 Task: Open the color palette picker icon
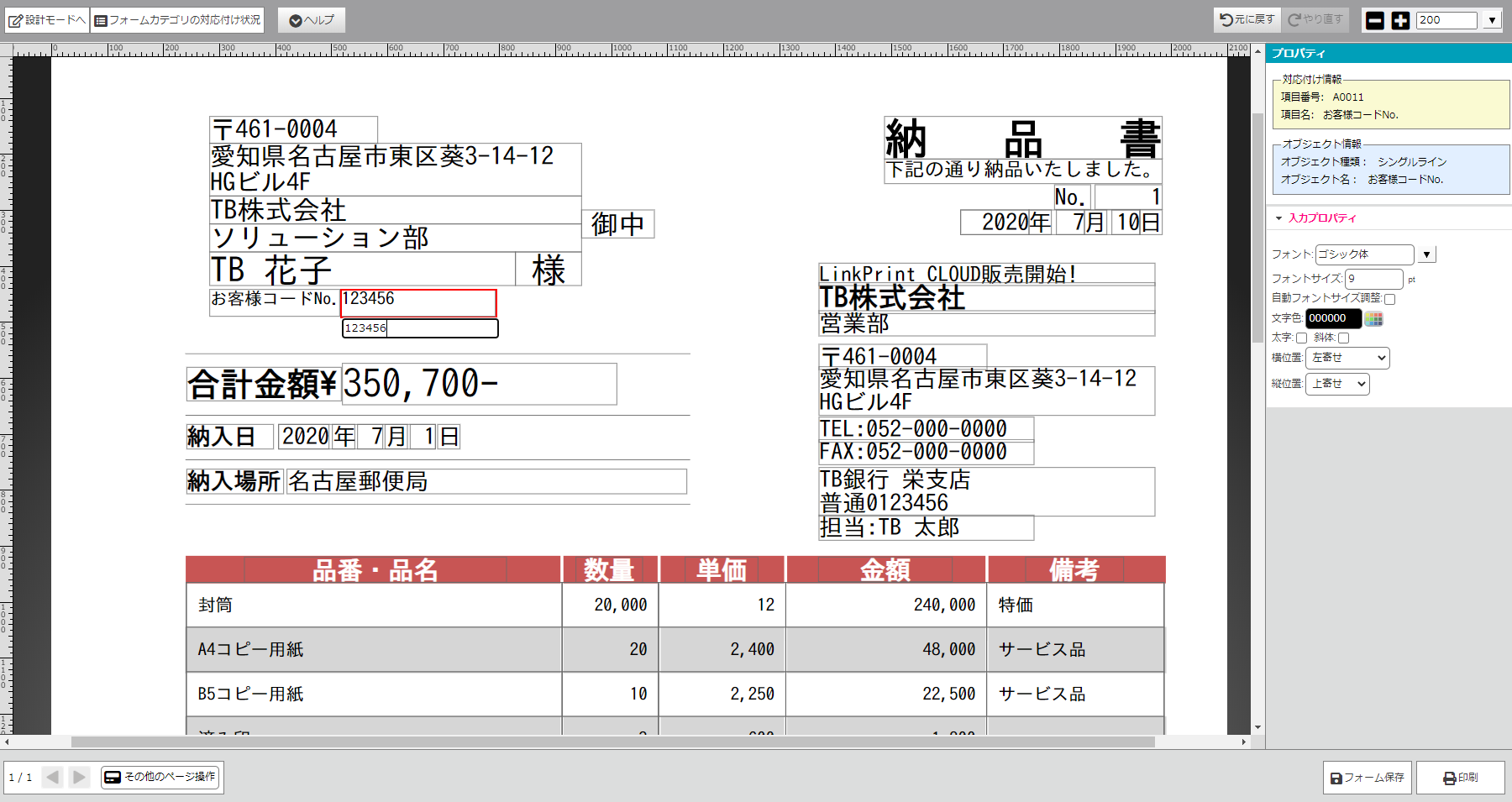(1373, 319)
